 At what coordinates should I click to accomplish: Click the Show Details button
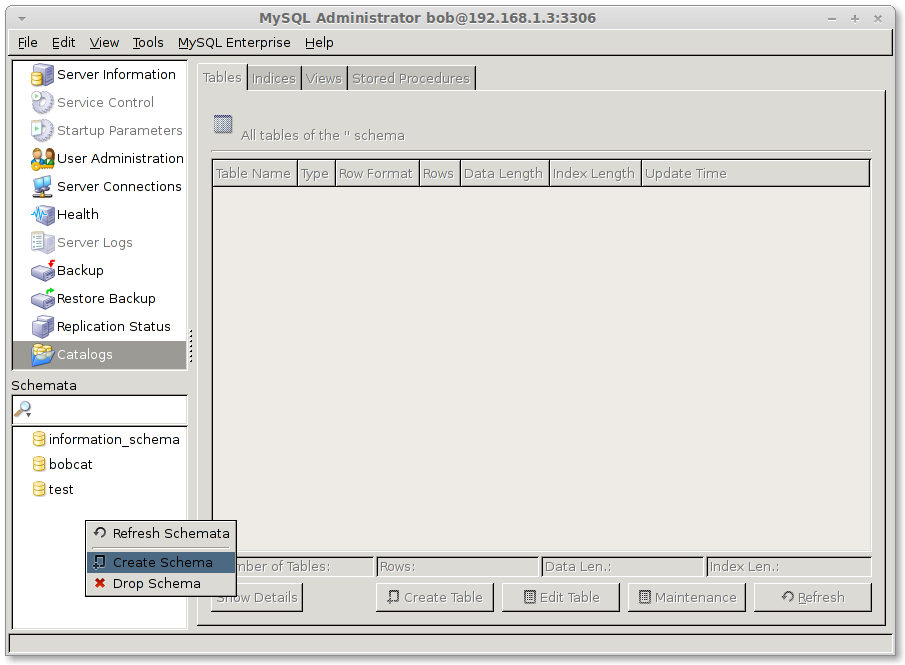tap(257, 597)
